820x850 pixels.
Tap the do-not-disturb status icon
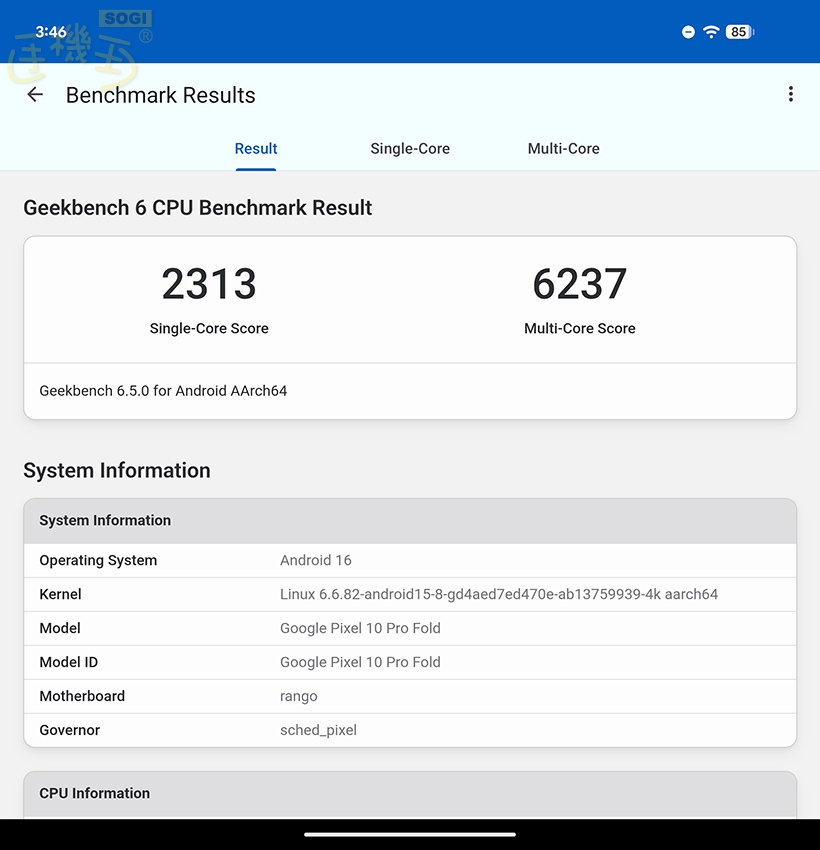point(688,32)
